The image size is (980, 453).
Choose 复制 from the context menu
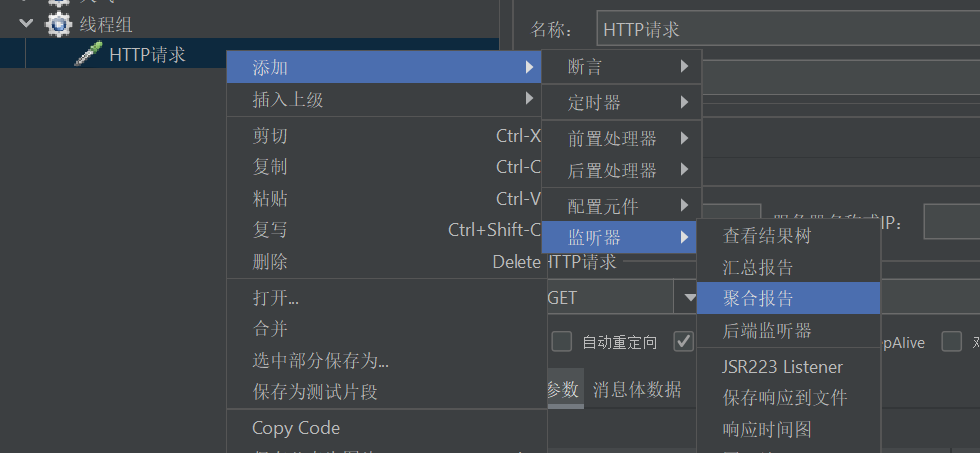tap(384, 166)
